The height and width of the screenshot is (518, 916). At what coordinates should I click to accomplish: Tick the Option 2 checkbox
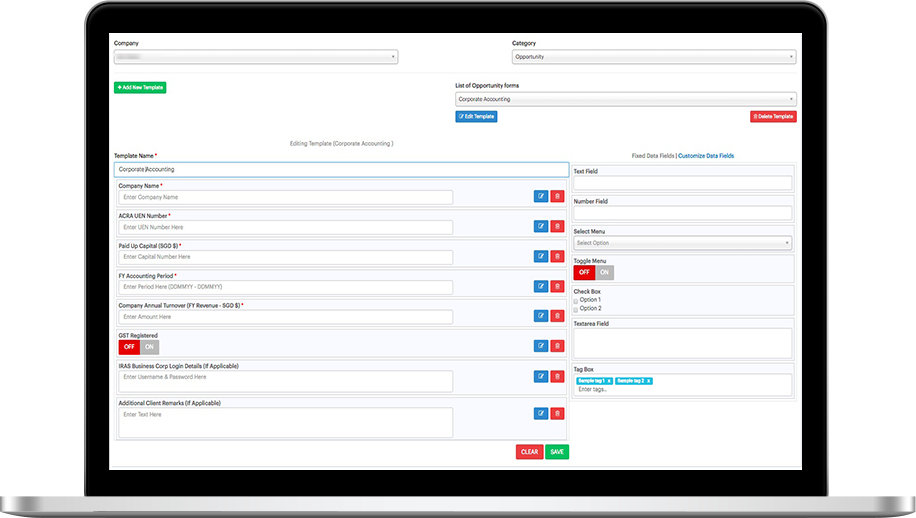coord(576,308)
